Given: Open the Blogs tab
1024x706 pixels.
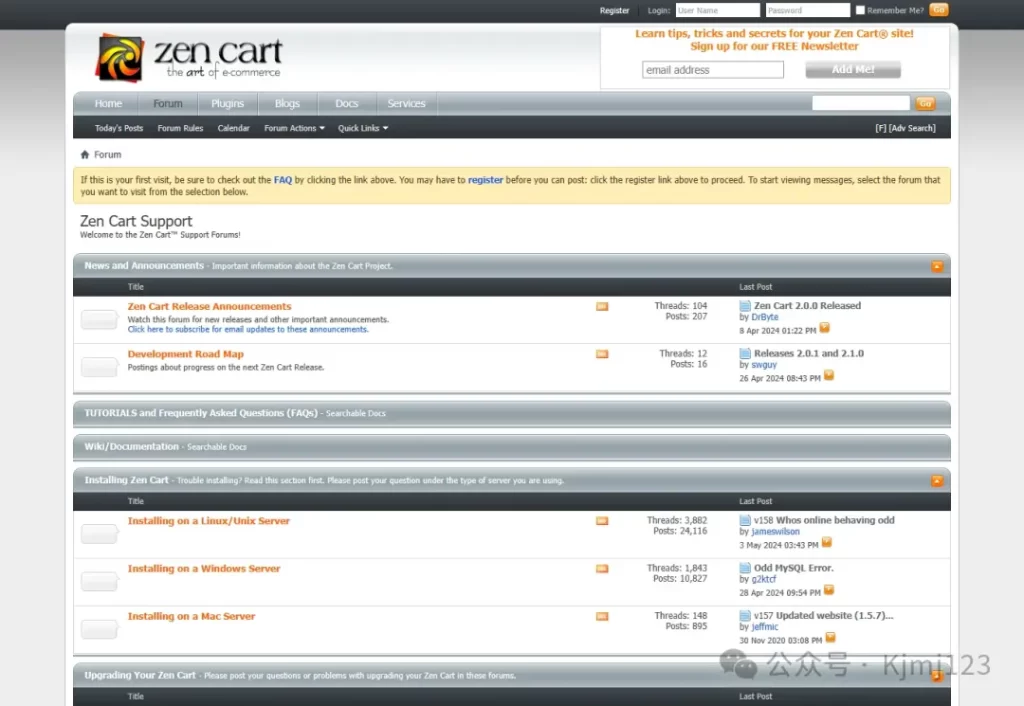Looking at the screenshot, I should point(287,103).
